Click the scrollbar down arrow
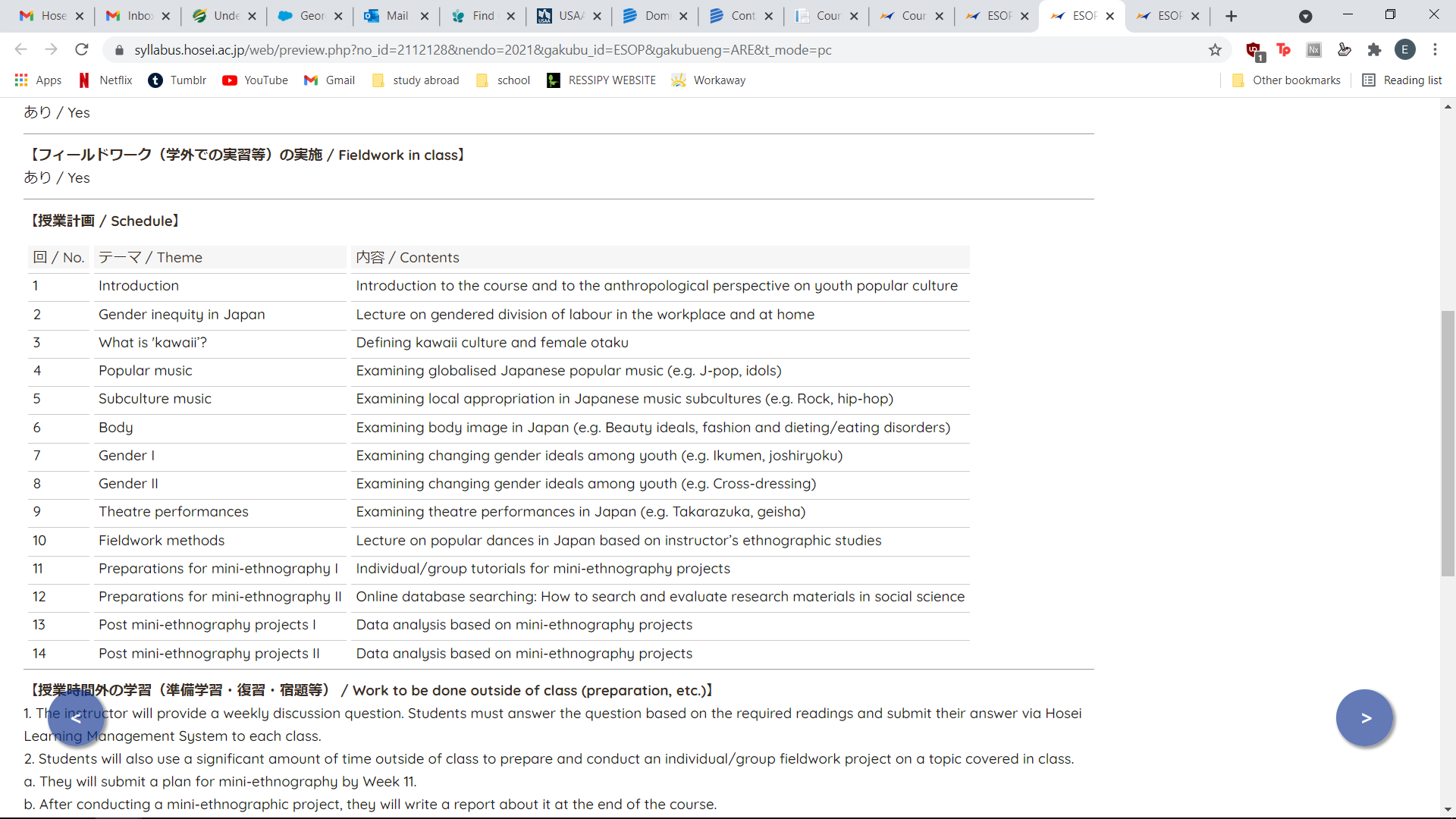The width and height of the screenshot is (1456, 819). click(1448, 809)
